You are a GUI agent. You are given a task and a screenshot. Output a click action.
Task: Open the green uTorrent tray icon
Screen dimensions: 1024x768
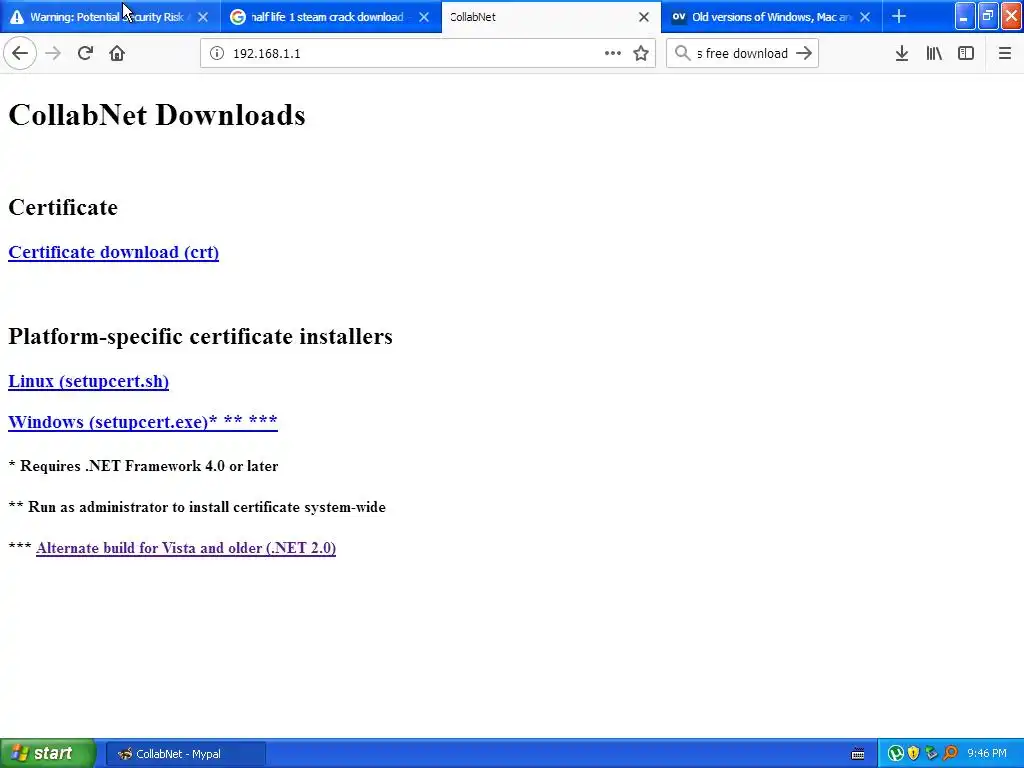(x=896, y=754)
